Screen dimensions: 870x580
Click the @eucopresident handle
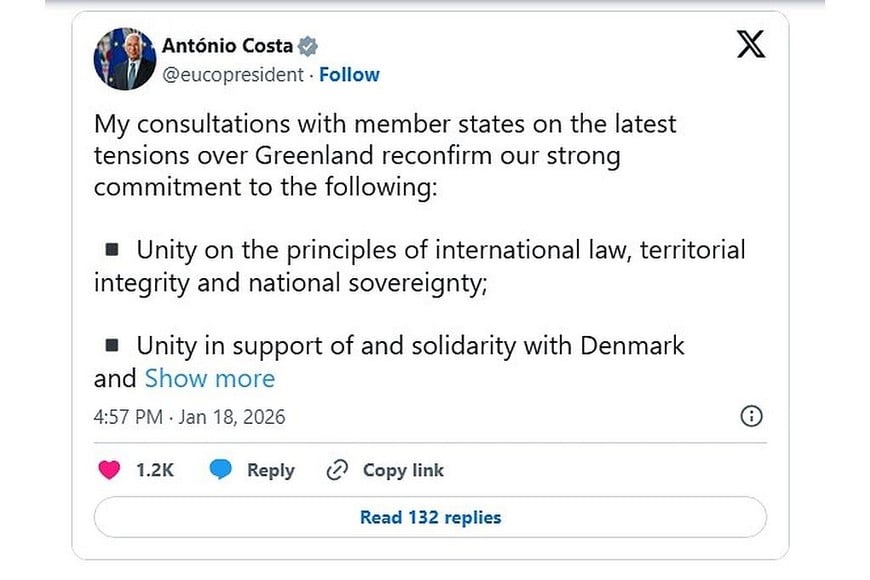233,74
